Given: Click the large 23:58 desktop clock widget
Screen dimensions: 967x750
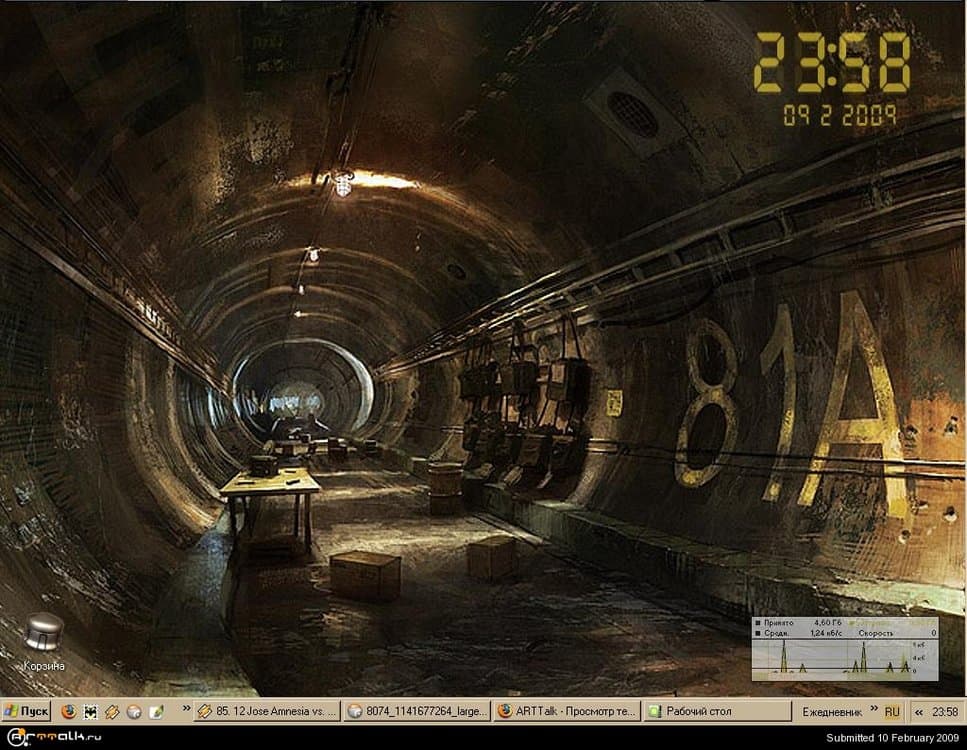Looking at the screenshot, I should tap(832, 63).
